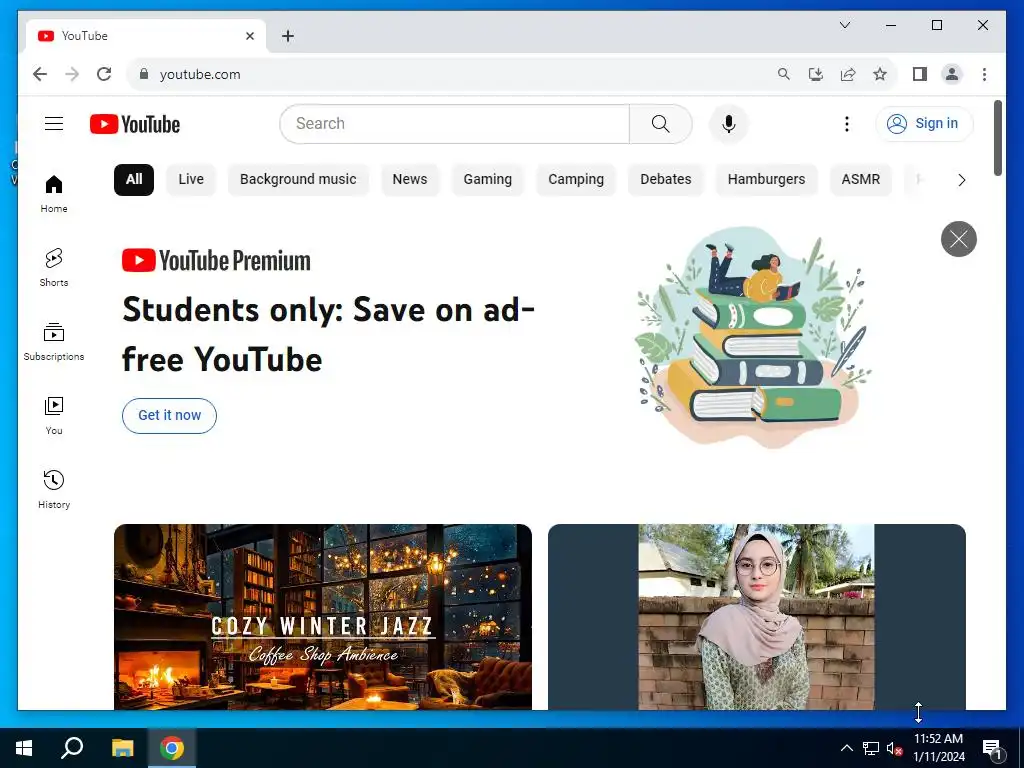Click the YouTube logo

pos(135,124)
